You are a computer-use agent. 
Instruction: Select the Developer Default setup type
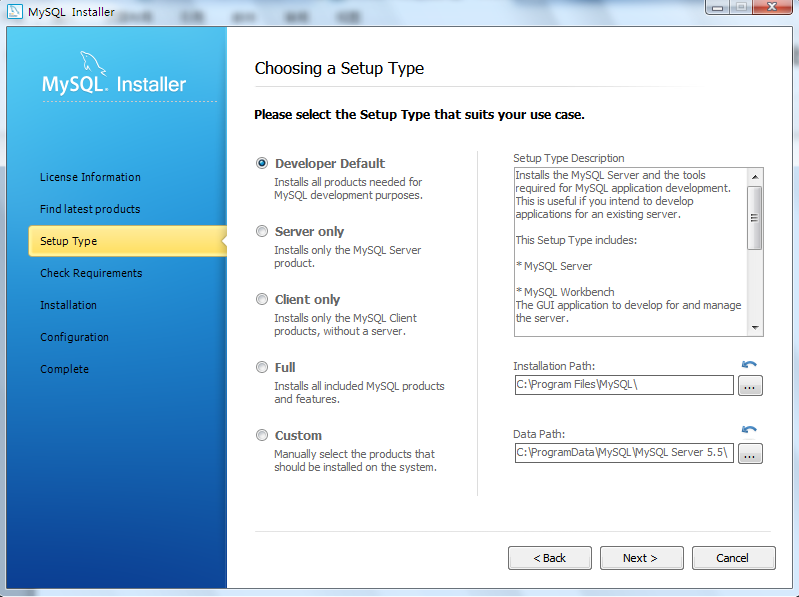tap(262, 163)
